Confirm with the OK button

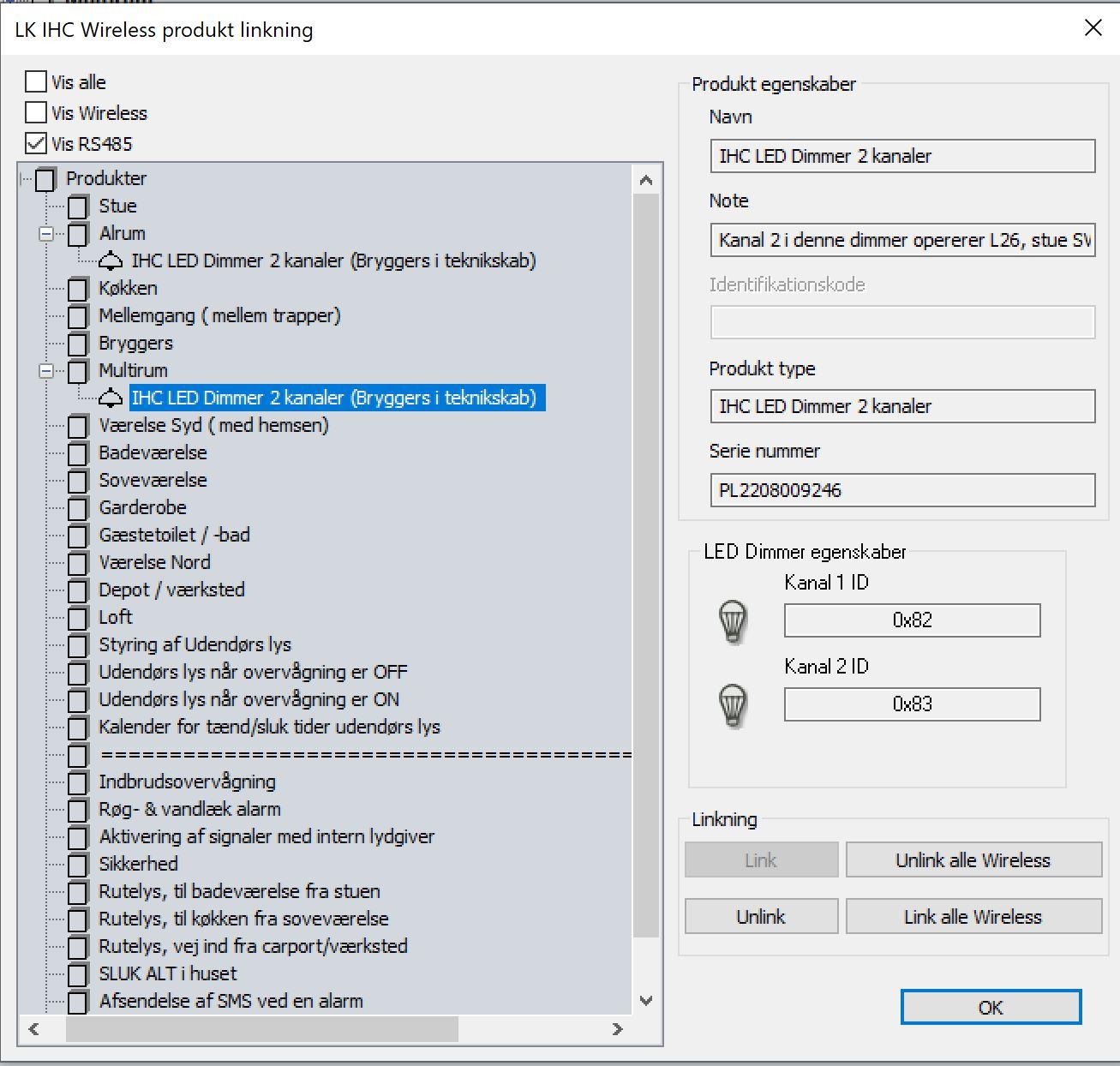[x=991, y=1008]
